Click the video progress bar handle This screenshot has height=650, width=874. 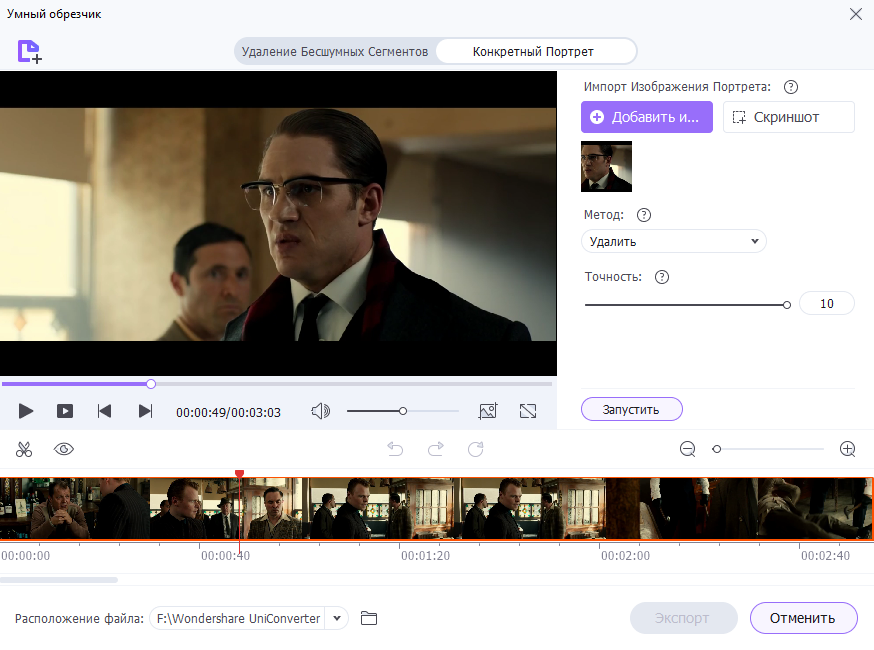[151, 384]
